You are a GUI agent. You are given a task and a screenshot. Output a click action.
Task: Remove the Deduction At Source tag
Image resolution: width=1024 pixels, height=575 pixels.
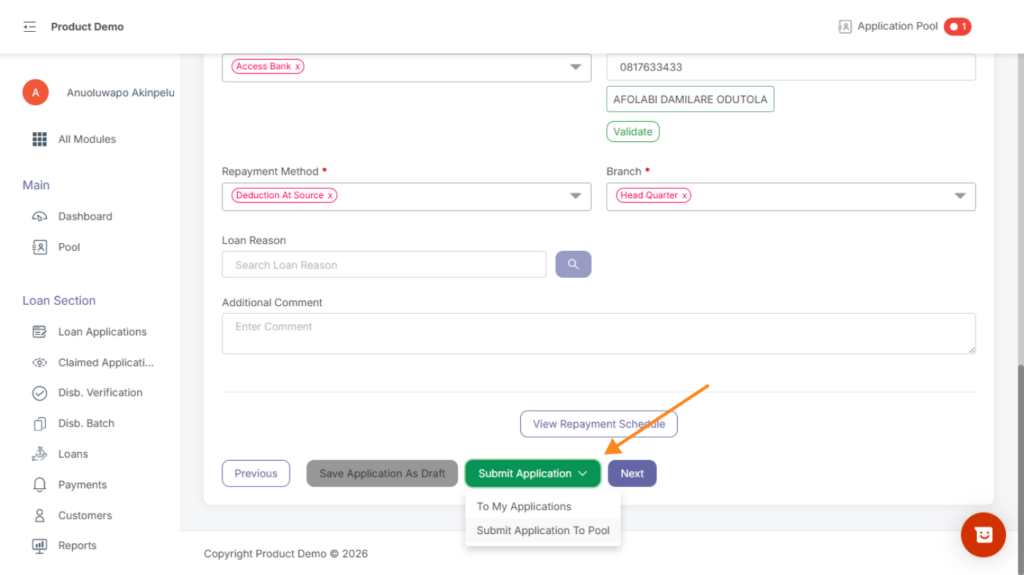click(x=330, y=196)
